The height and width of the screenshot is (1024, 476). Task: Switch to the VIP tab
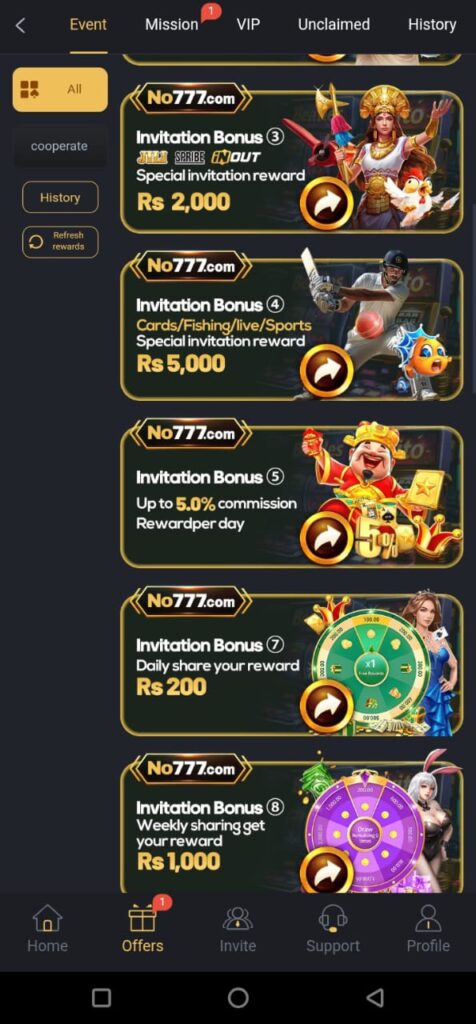(x=248, y=25)
